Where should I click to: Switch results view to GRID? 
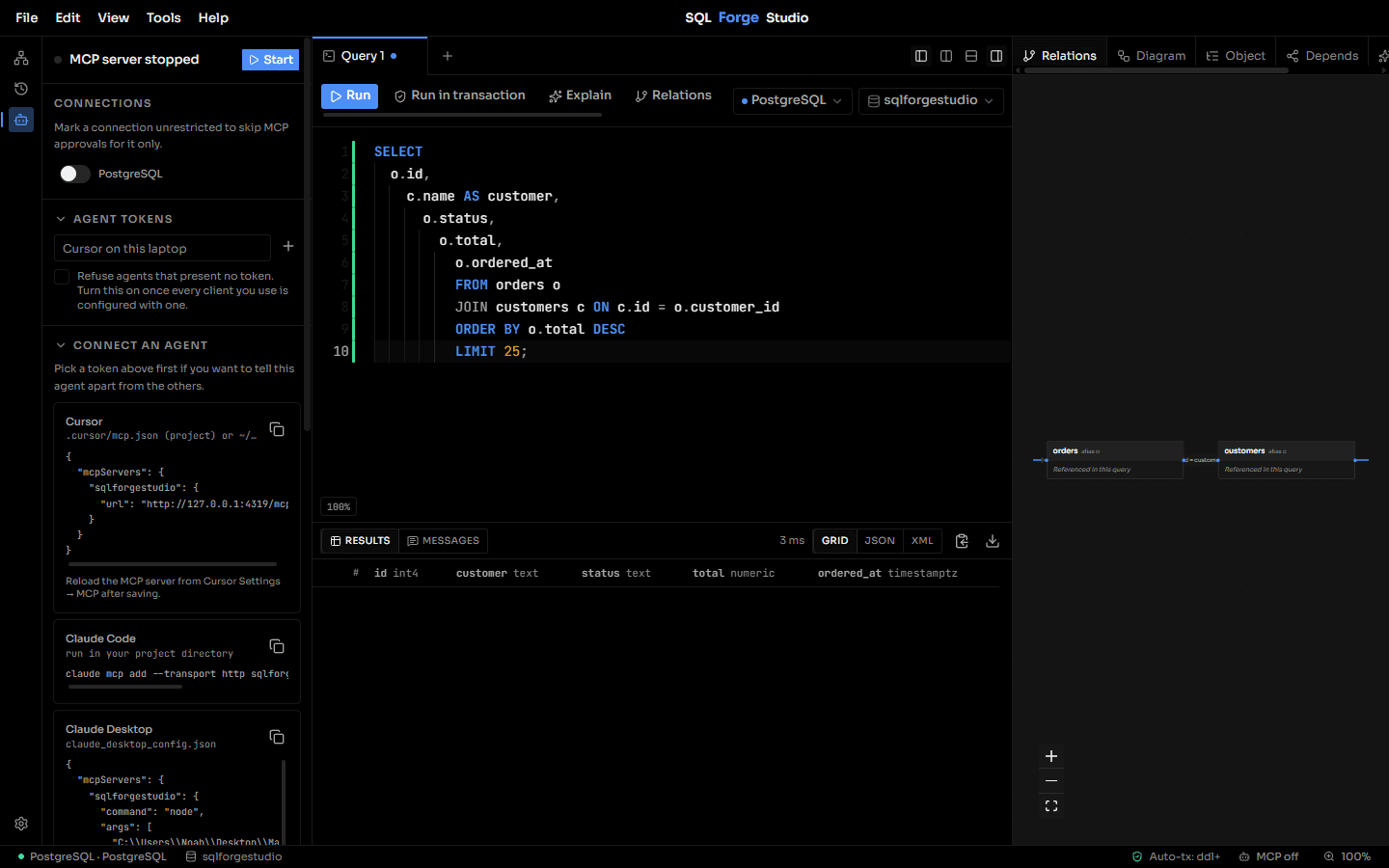tap(835, 541)
